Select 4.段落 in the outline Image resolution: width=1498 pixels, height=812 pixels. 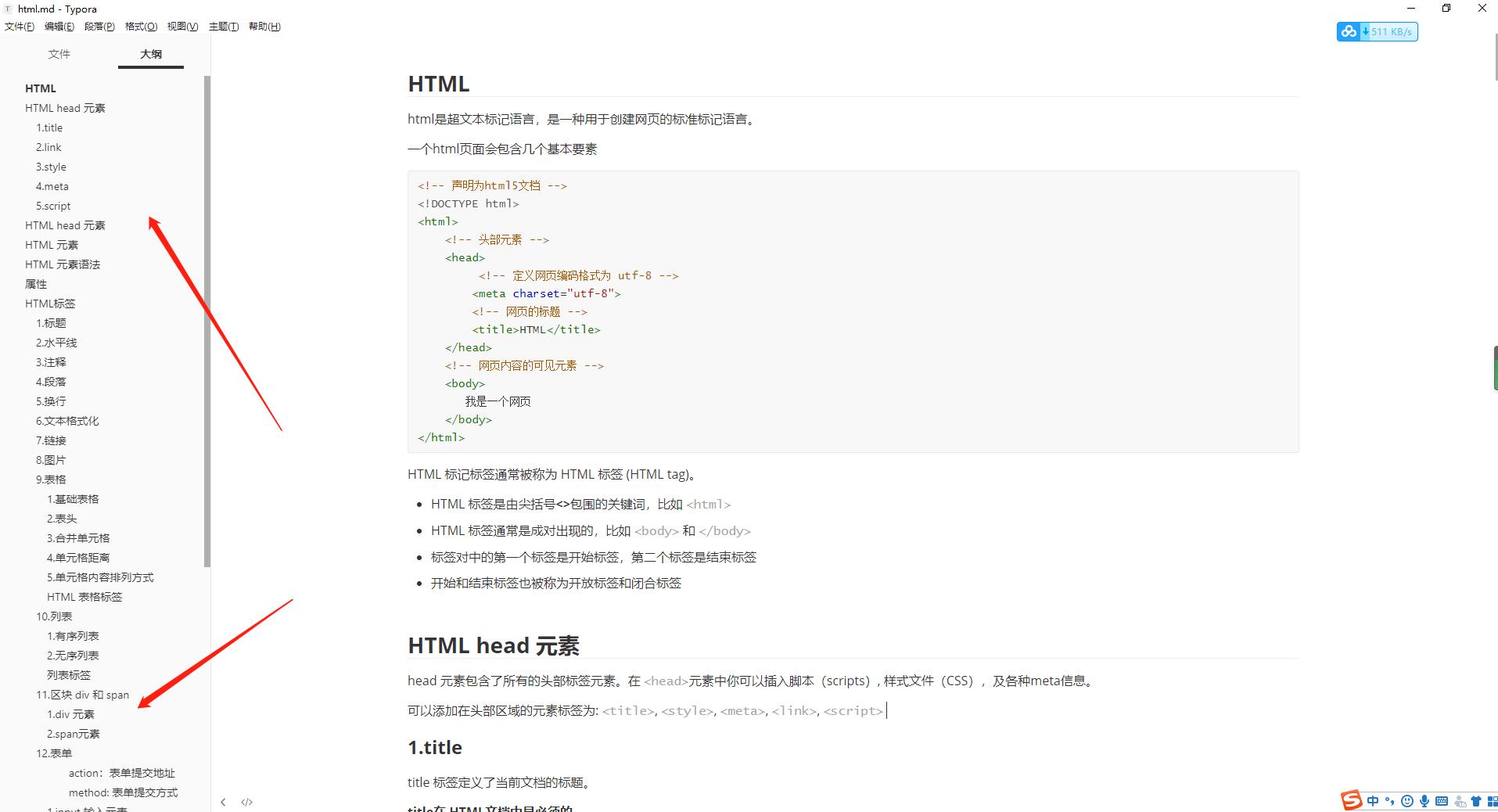pos(51,382)
